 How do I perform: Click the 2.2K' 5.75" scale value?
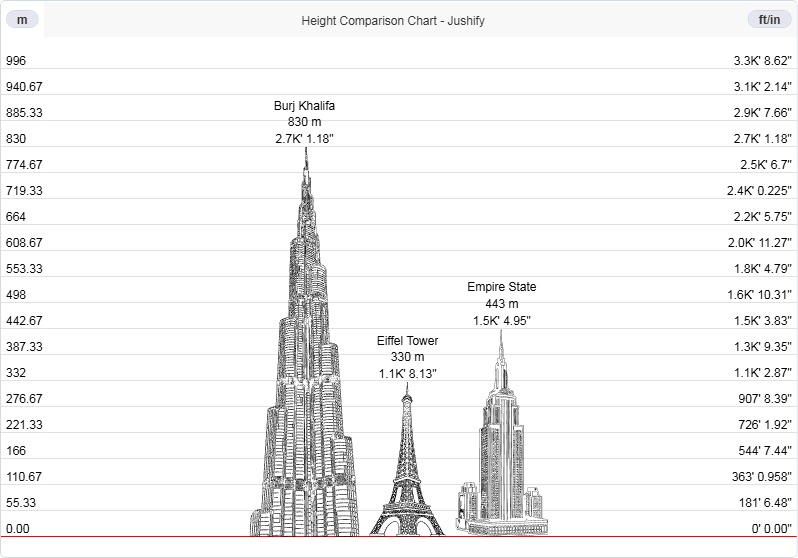762,216
